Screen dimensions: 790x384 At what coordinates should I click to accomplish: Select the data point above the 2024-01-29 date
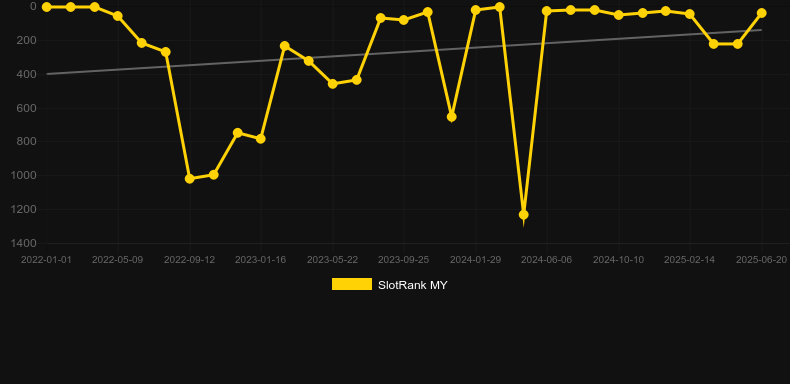[476, 10]
